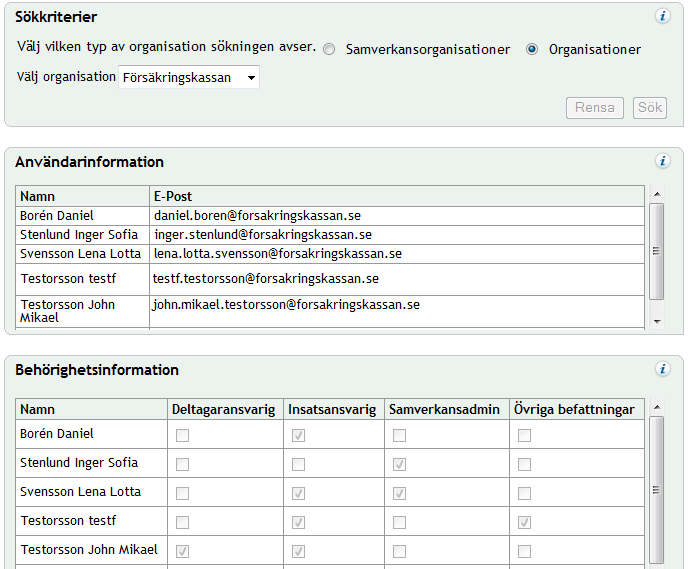The height and width of the screenshot is (569, 691).
Task: Toggle Övriga befattningar checkbox for Testorsson John Mikael
Action: coord(524,551)
